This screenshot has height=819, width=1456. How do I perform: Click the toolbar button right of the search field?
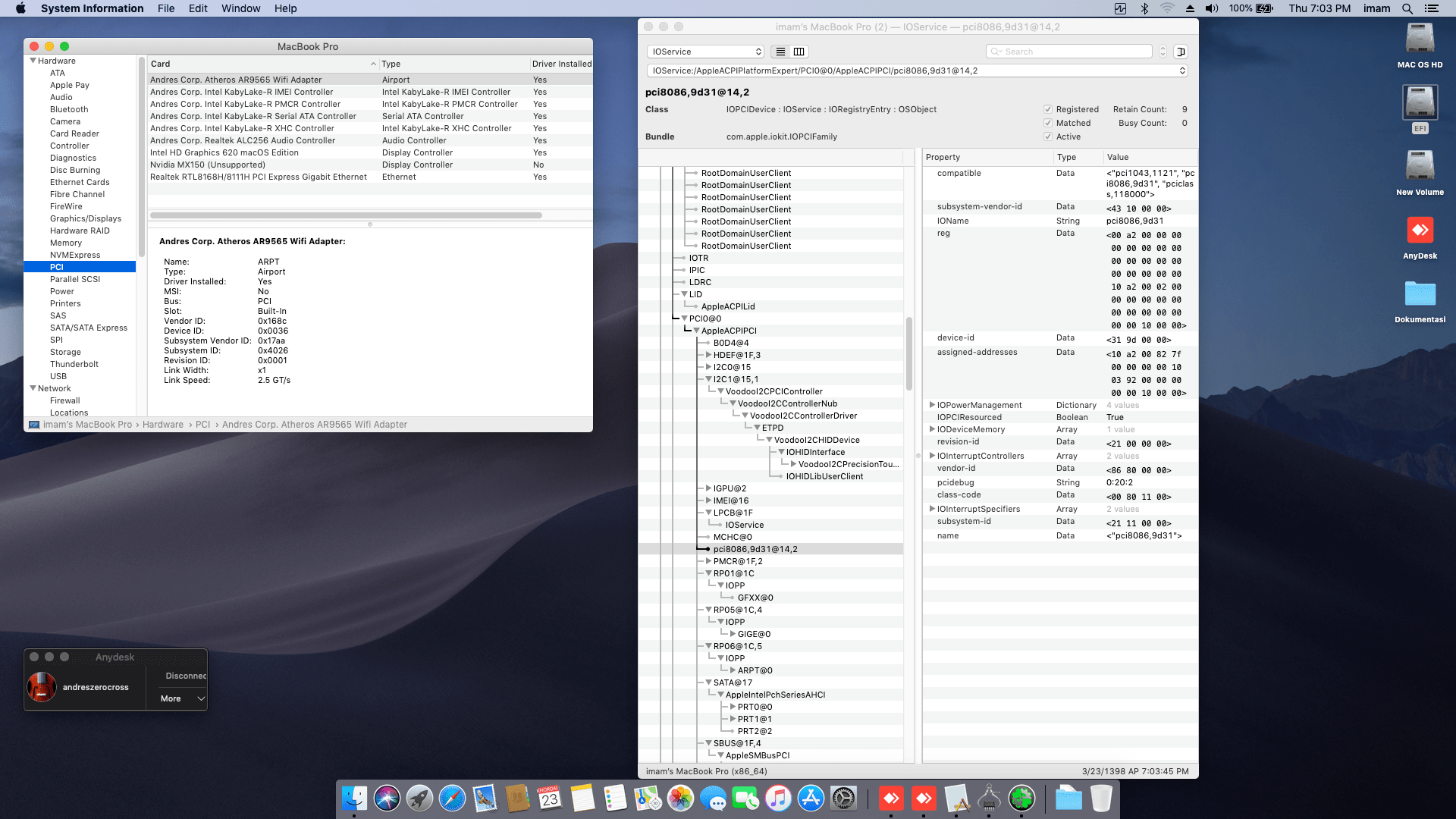tap(1180, 52)
